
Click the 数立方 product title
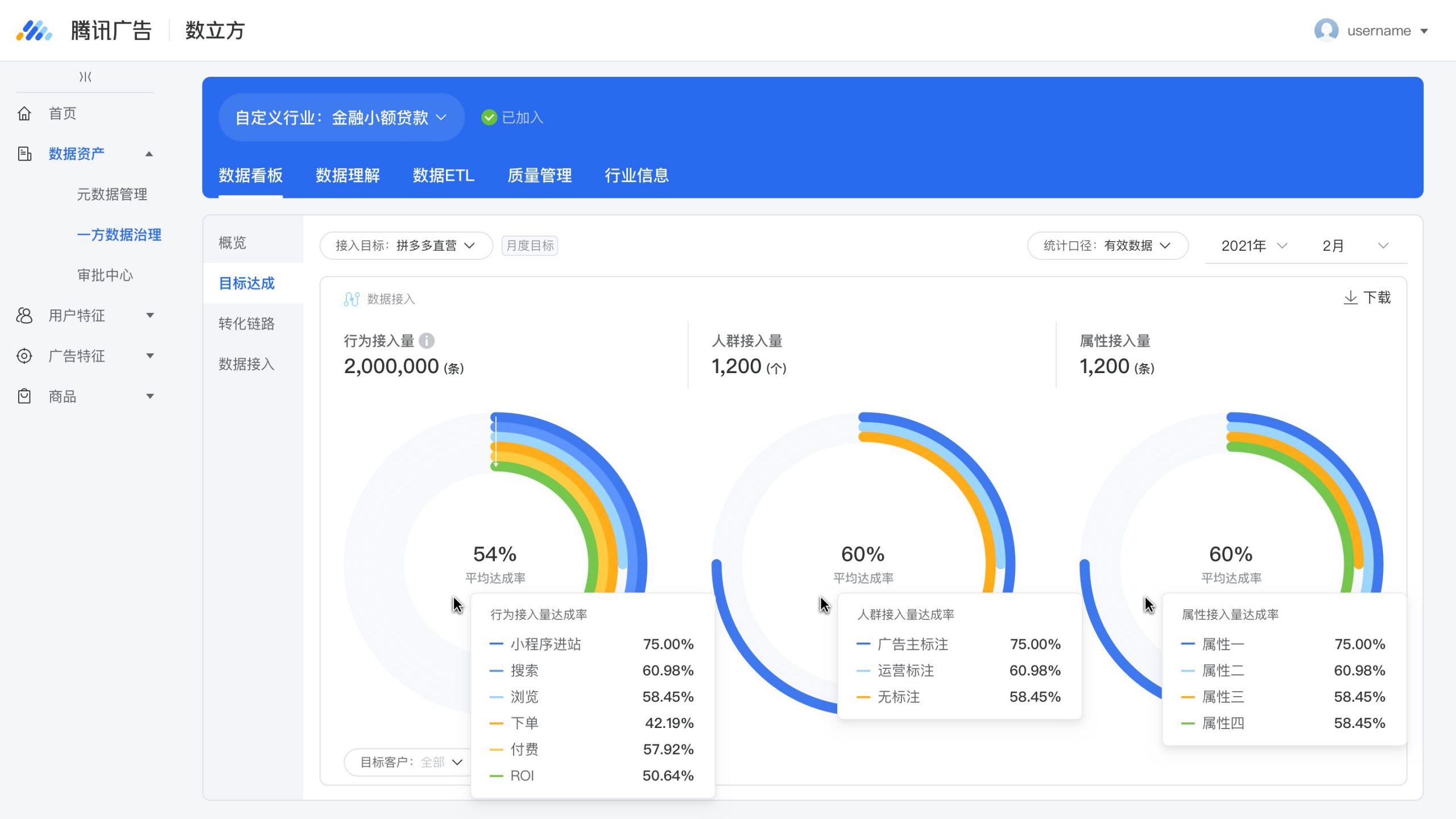(x=215, y=31)
